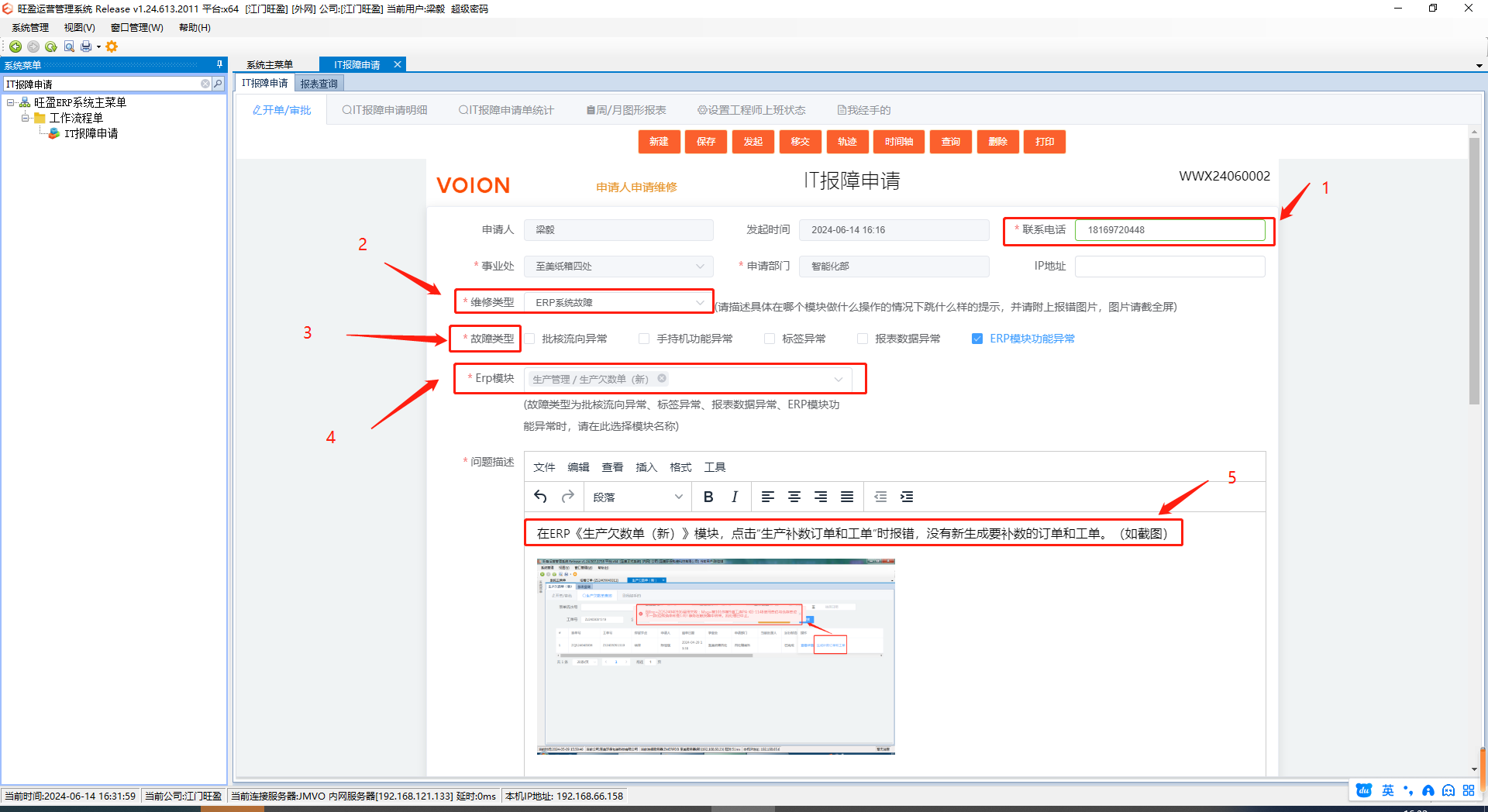
Task: Click the green refresh toolbar icon
Action: coord(51,46)
